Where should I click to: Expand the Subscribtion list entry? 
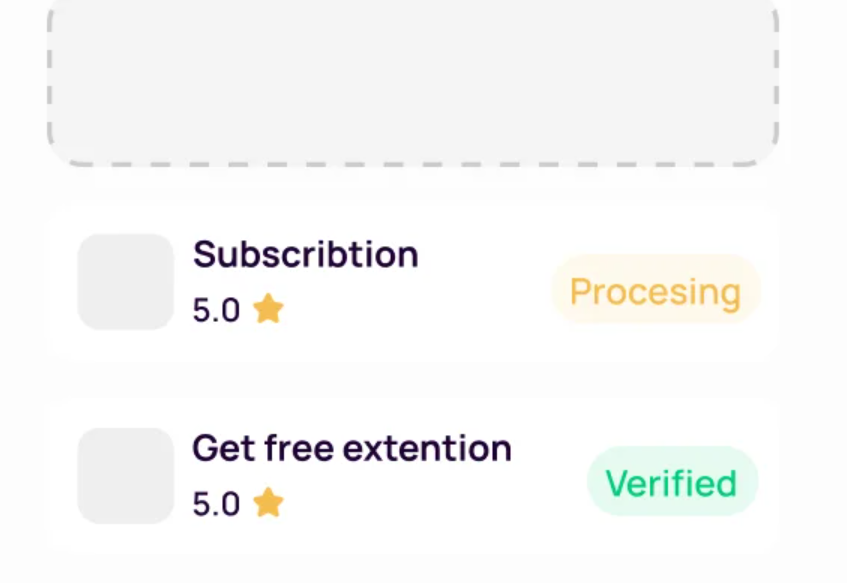(412, 282)
